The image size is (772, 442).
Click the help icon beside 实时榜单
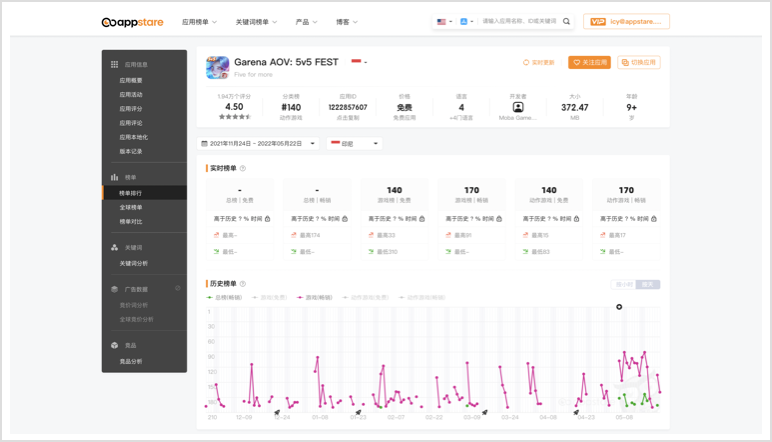[x=243, y=168]
